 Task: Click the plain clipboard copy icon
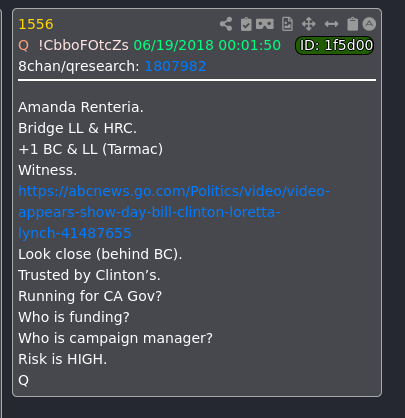pos(352,24)
